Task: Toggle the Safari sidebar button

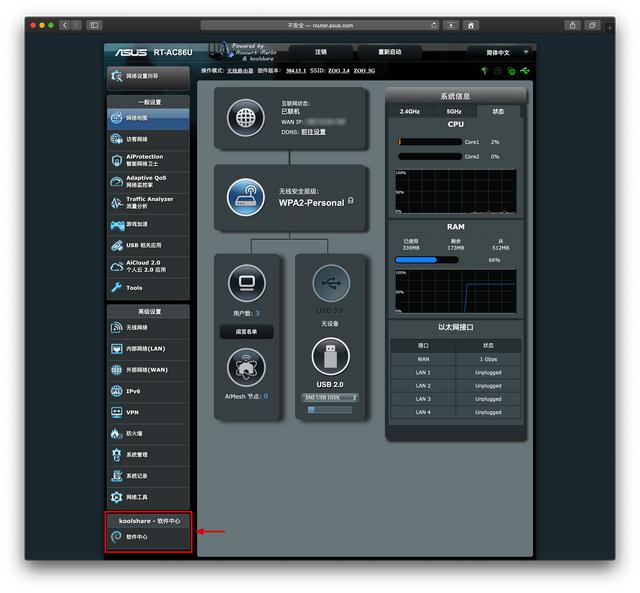Action: coord(94,25)
